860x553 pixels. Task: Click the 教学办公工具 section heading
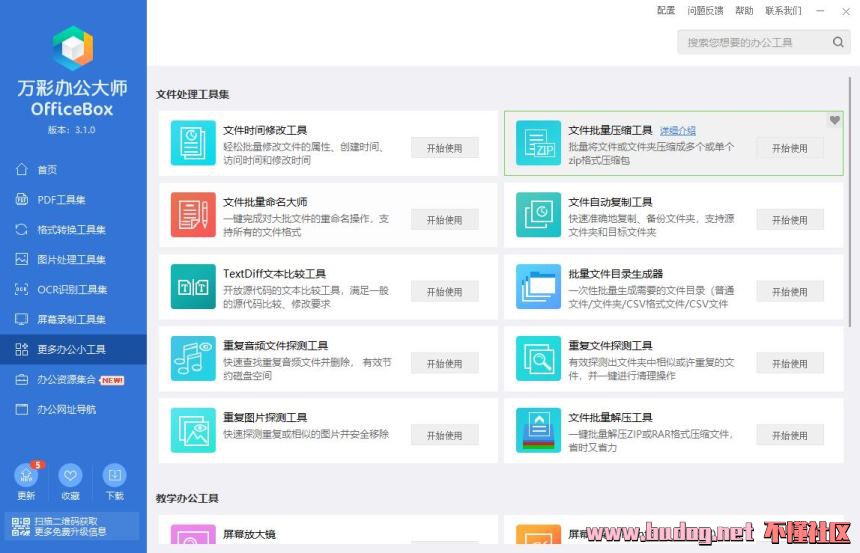187,498
